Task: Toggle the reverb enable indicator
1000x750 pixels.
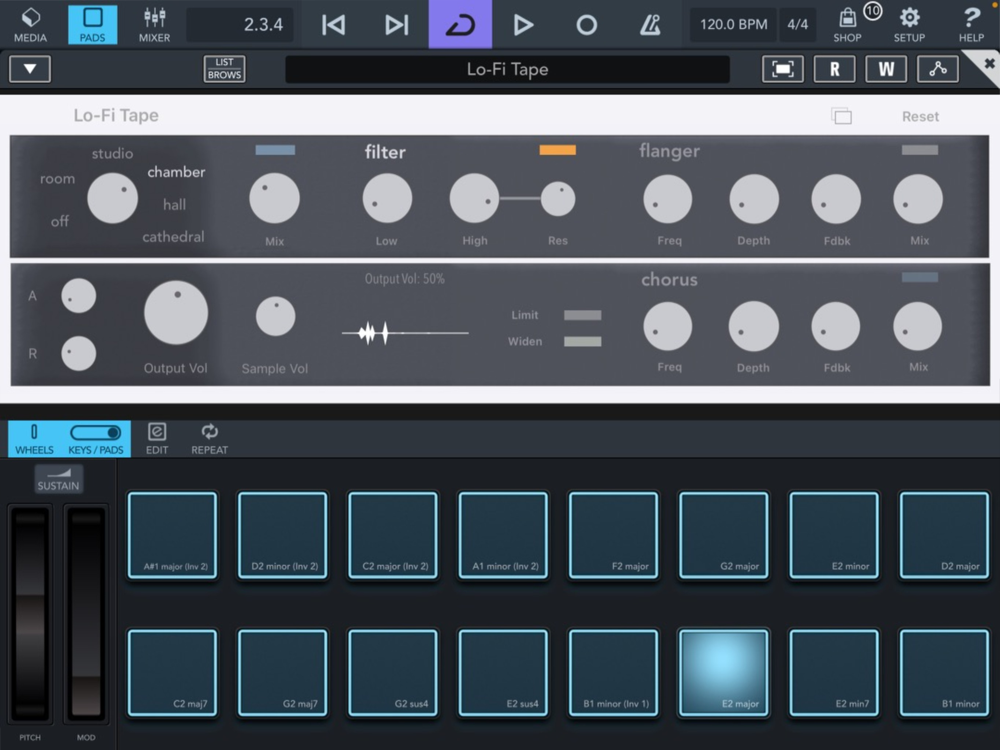Action: coord(275,150)
